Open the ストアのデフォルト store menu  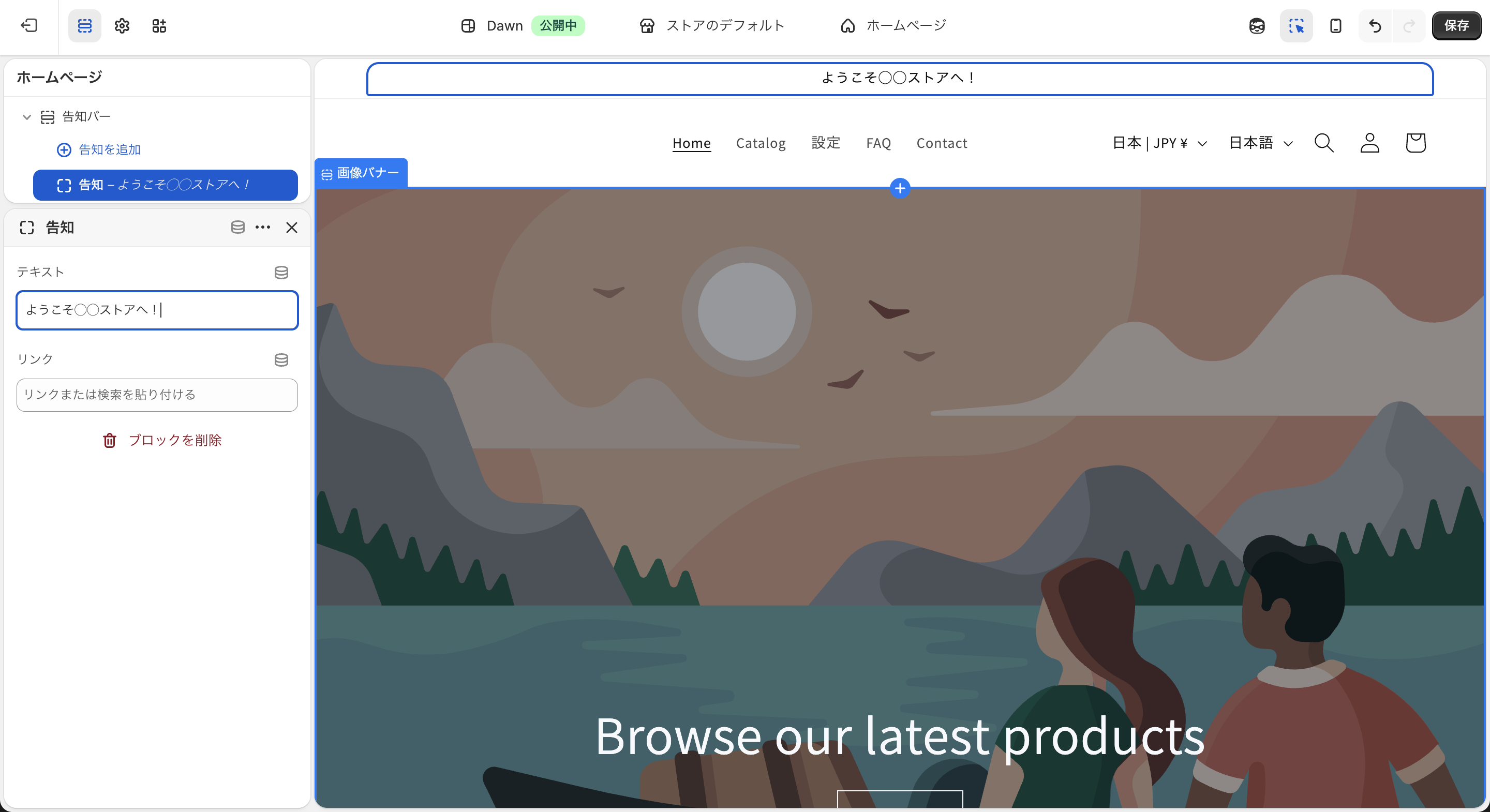click(711, 25)
